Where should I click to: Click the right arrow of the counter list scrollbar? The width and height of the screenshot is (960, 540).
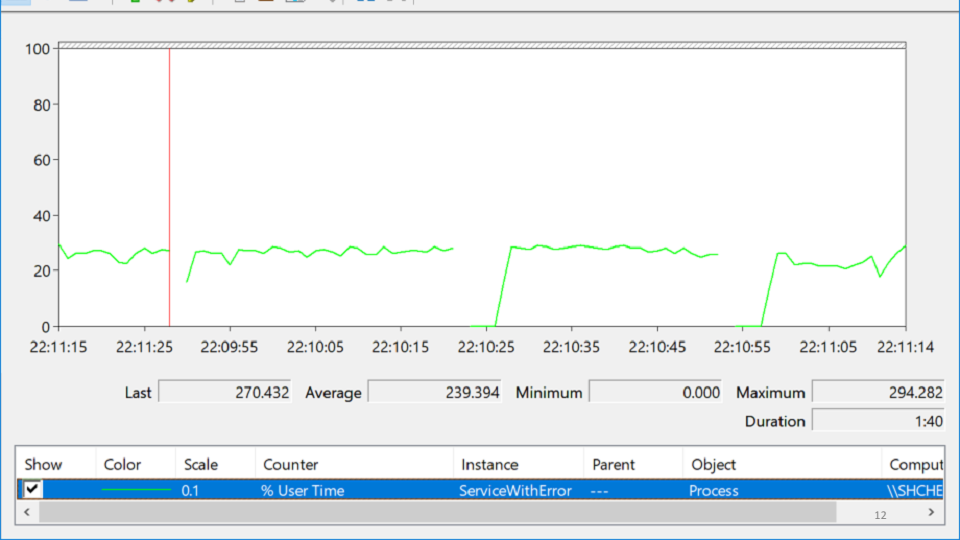pyautogui.click(x=931, y=512)
